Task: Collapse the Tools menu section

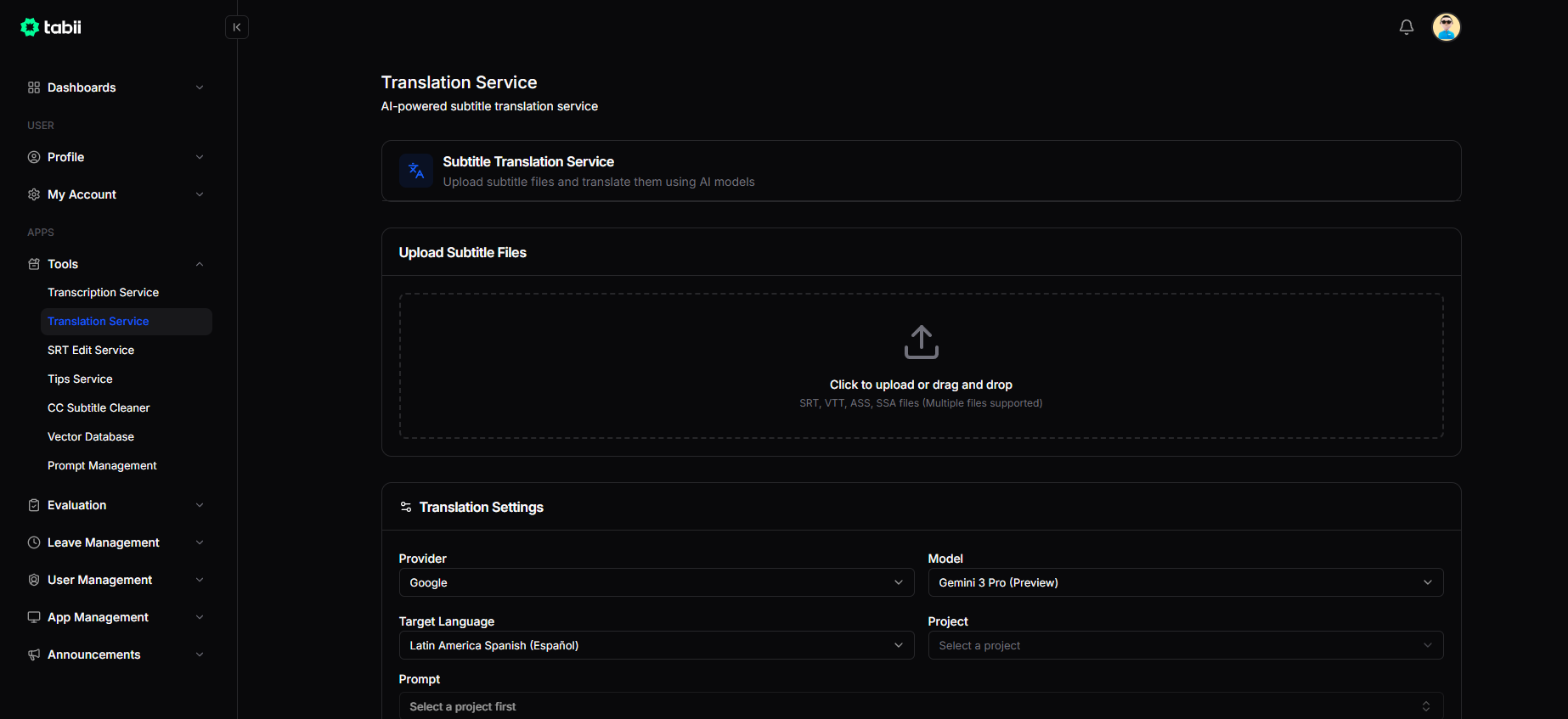Action: [200, 264]
